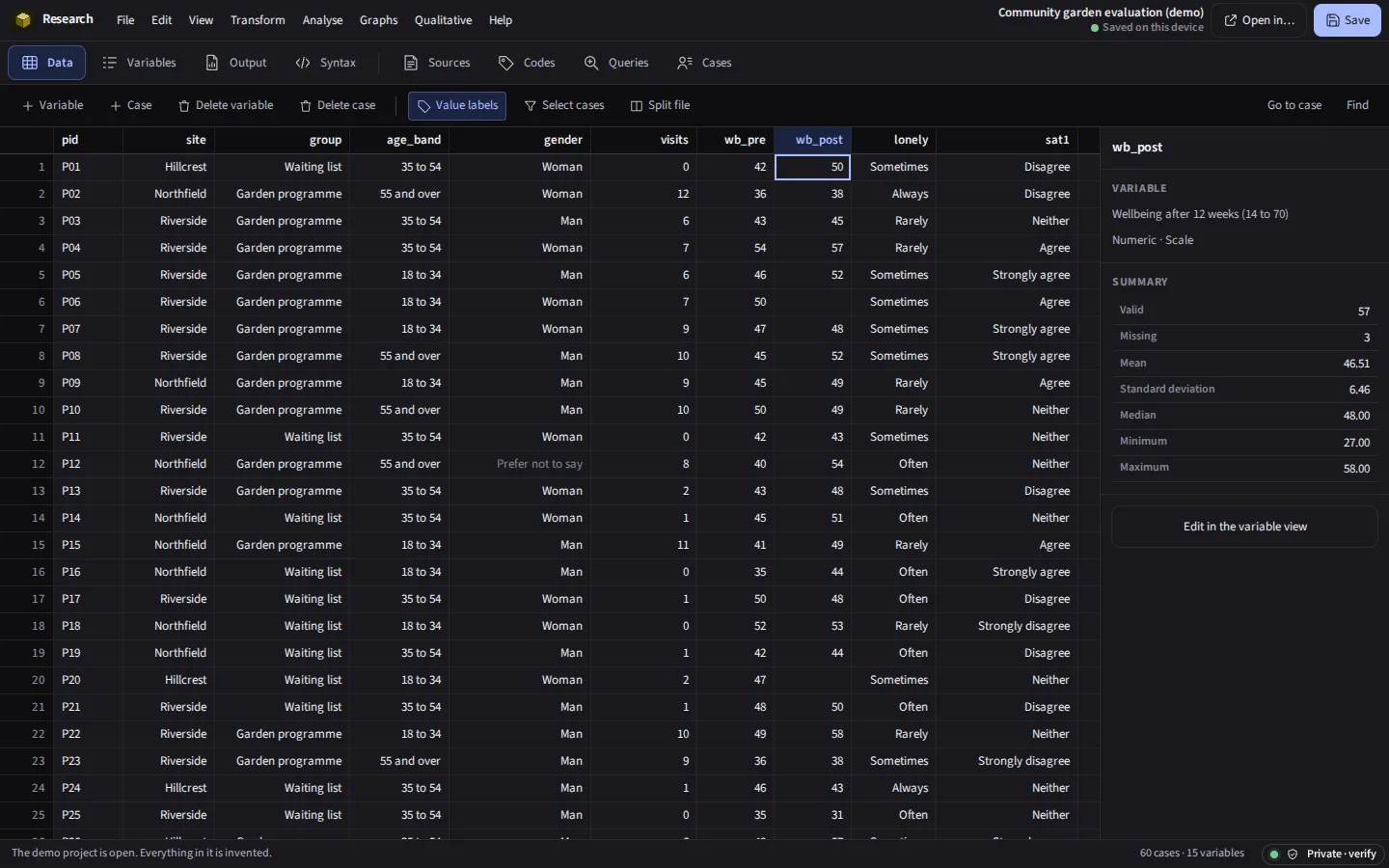Add a new Case
Image resolution: width=1389 pixels, height=868 pixels.
coord(131,106)
